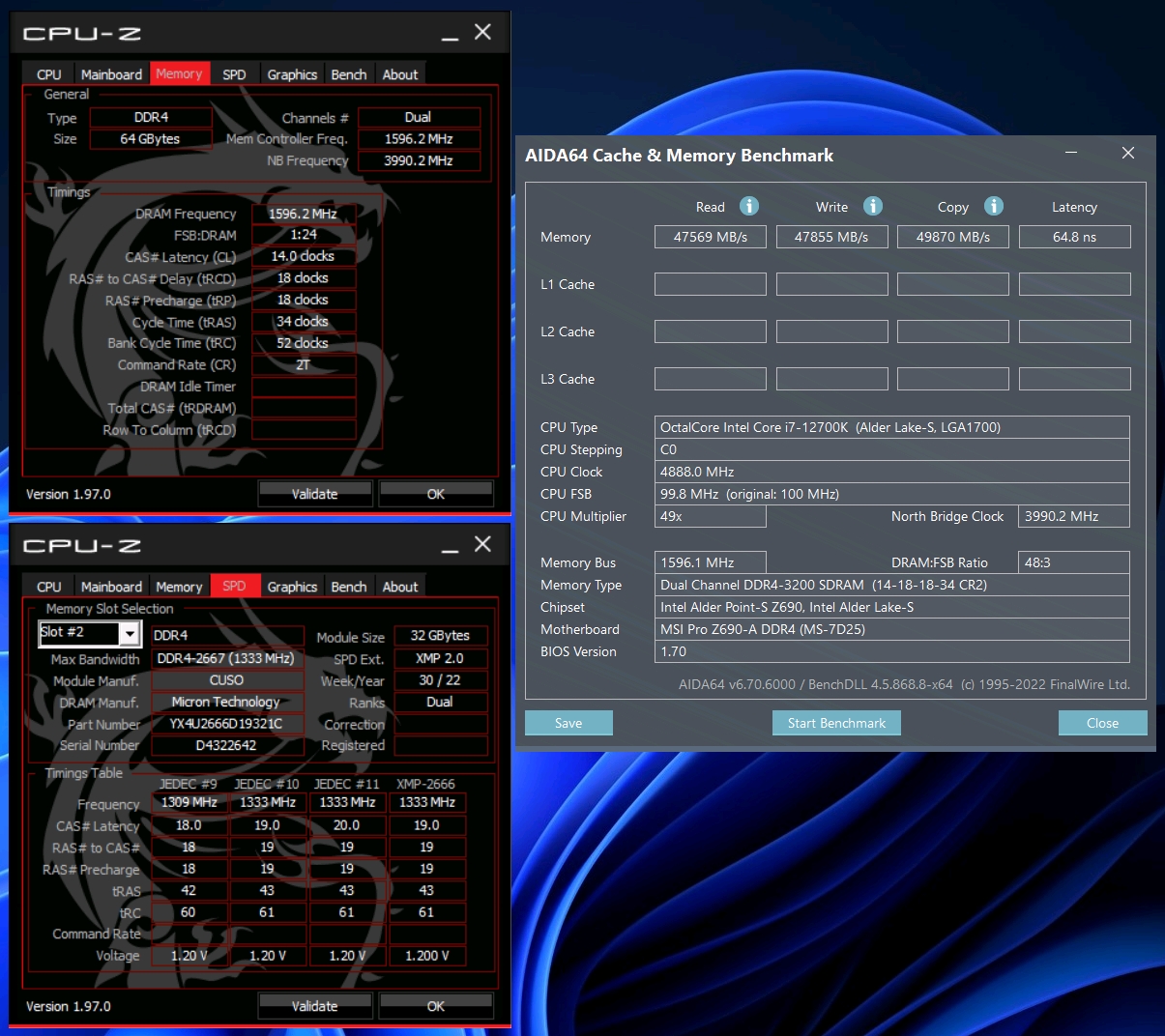Open the Slot #2 dropdown arrow

click(130, 633)
